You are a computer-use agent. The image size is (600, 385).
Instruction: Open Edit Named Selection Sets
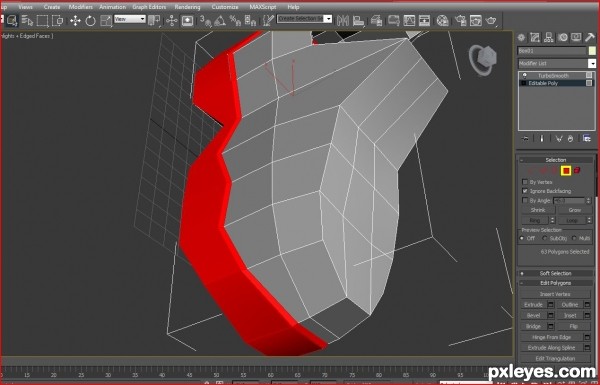point(269,20)
